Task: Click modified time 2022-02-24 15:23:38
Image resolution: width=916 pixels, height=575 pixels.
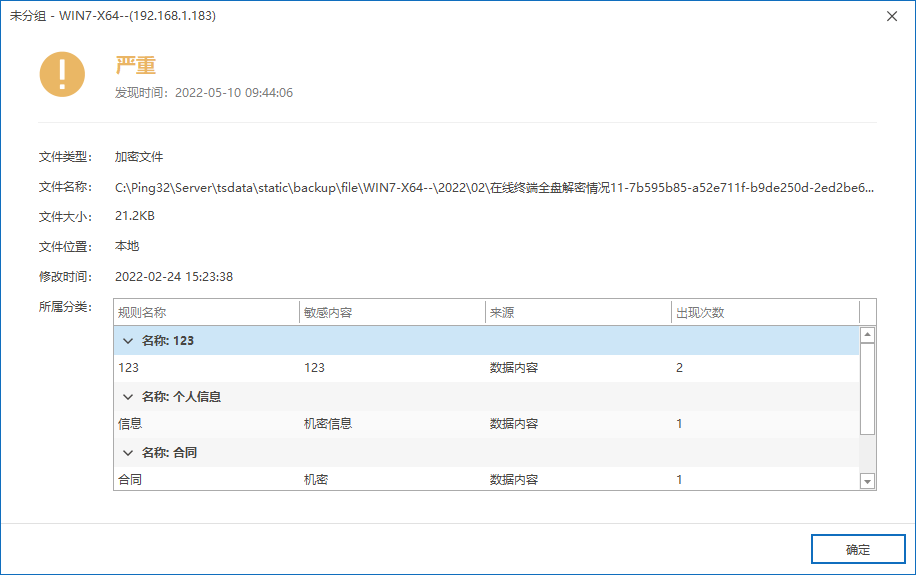Action: tap(174, 276)
